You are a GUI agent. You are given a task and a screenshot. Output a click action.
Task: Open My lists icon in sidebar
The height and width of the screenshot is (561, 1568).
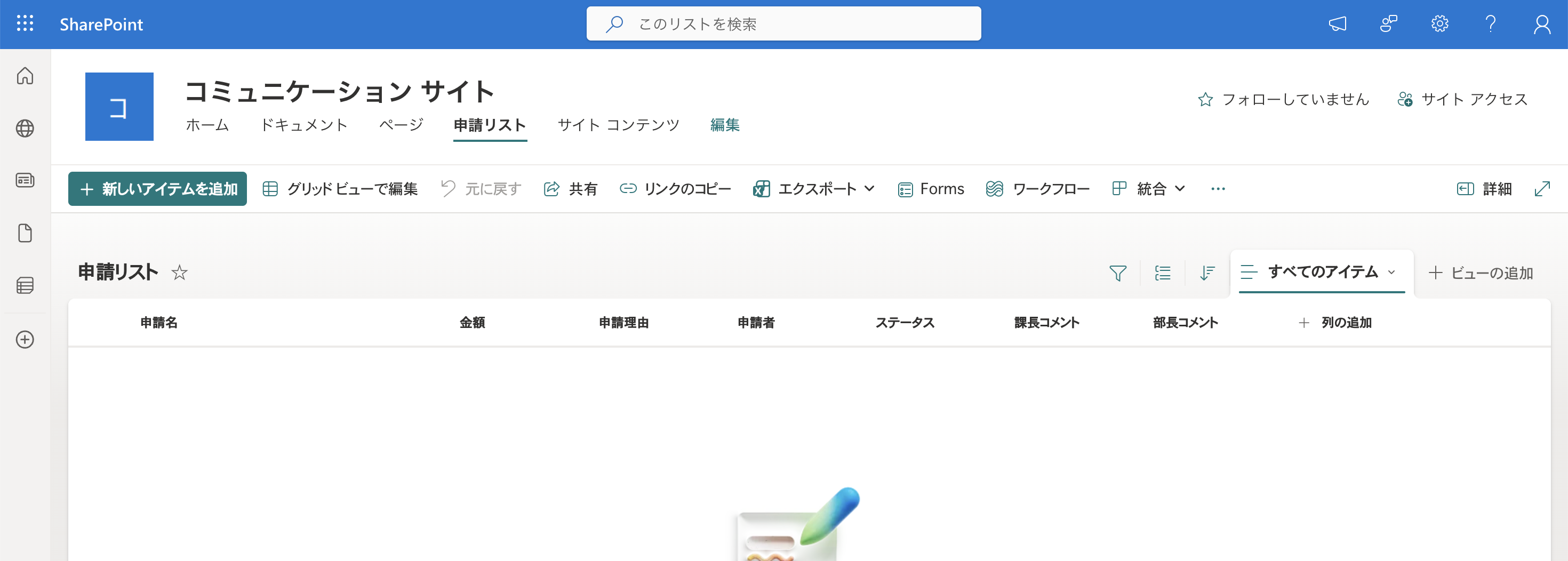click(x=25, y=285)
